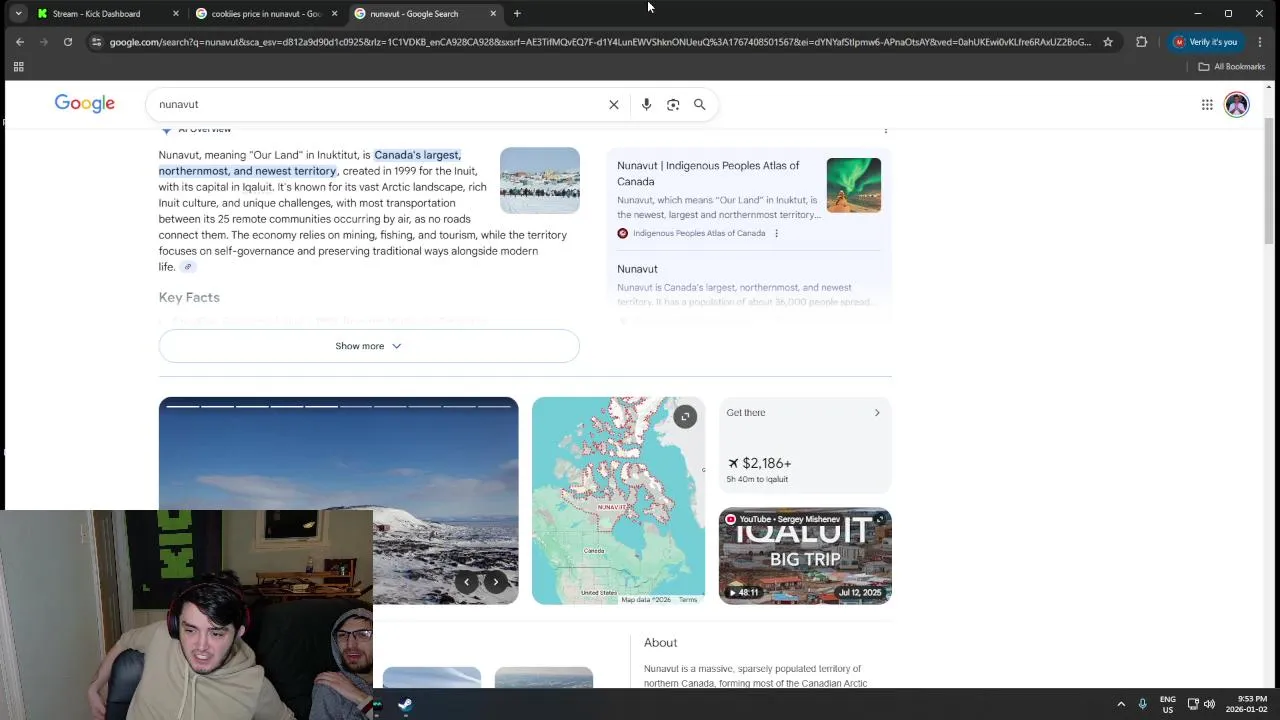
Task: Open the ENG US language switcher
Action: tap(1168, 704)
